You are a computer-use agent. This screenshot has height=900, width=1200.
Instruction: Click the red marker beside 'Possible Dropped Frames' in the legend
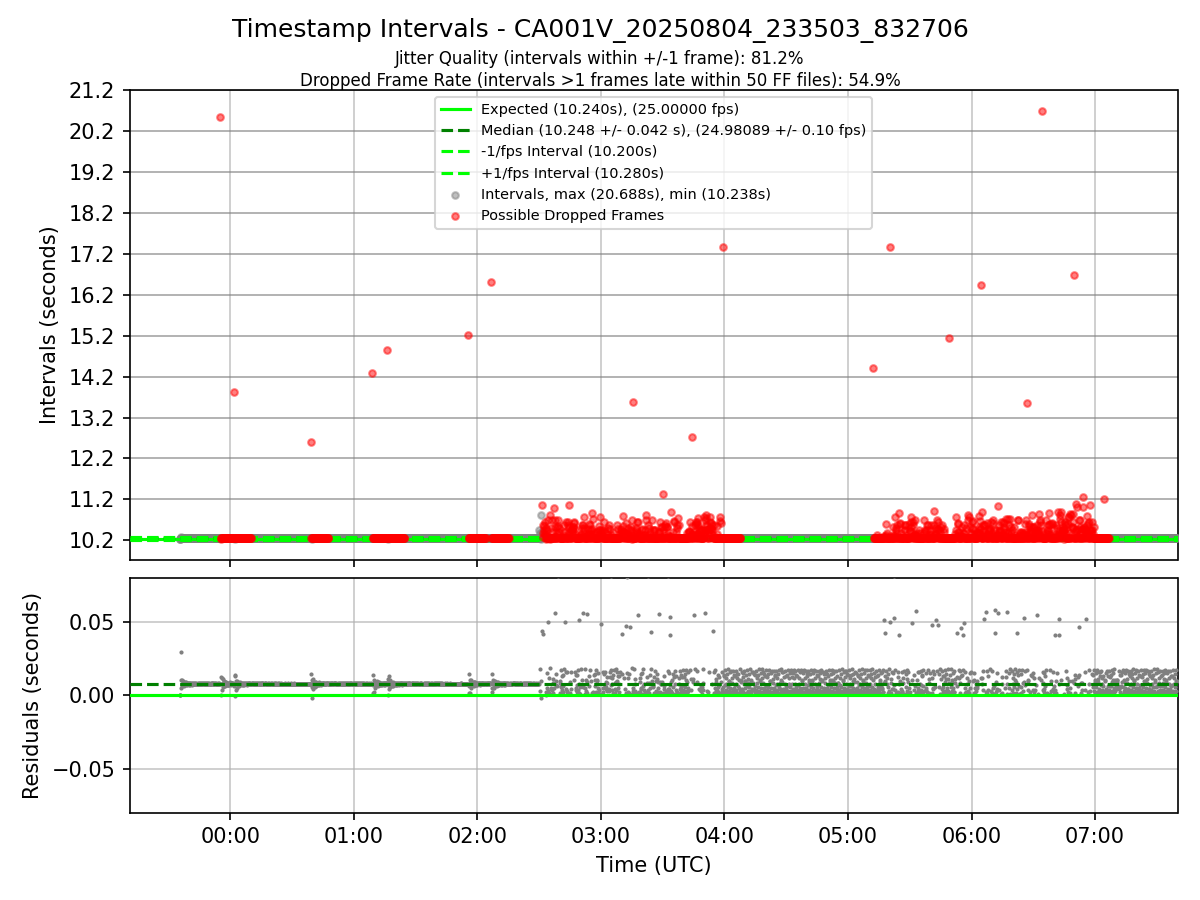pyautogui.click(x=455, y=215)
